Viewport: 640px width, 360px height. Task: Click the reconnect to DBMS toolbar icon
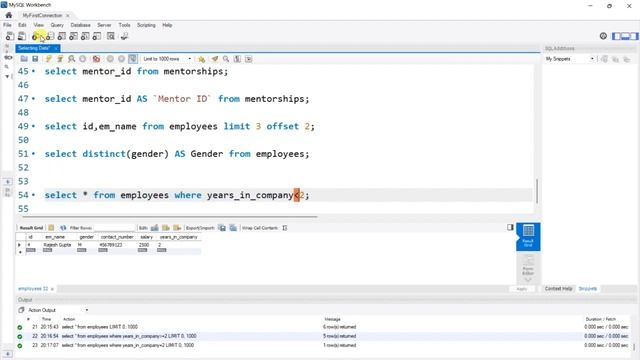point(124,37)
